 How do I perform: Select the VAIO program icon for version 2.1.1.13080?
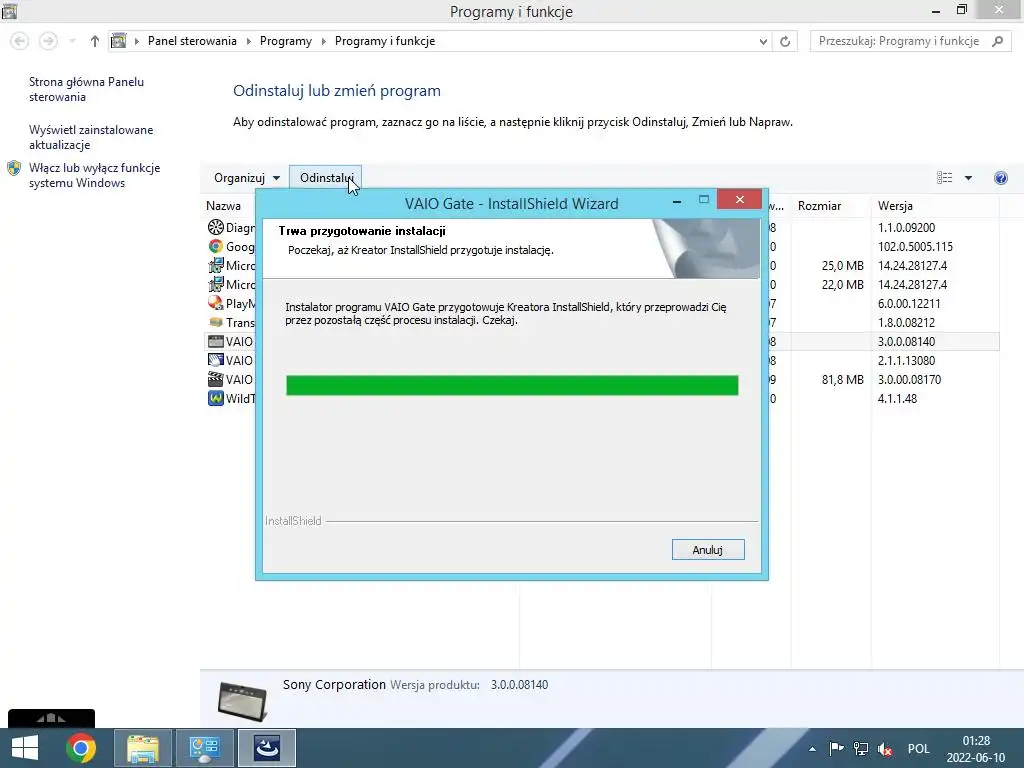click(216, 360)
